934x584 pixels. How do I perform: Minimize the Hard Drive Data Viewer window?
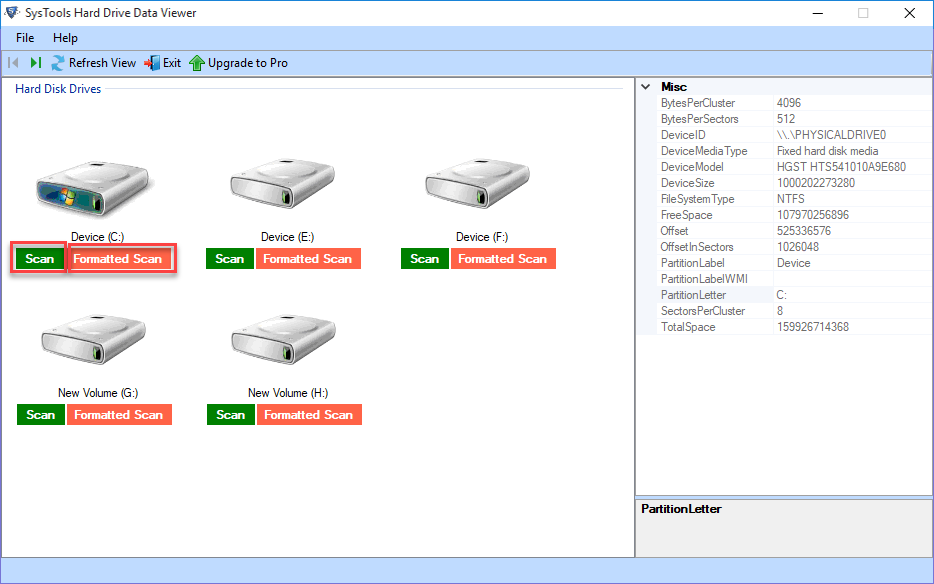pos(818,13)
